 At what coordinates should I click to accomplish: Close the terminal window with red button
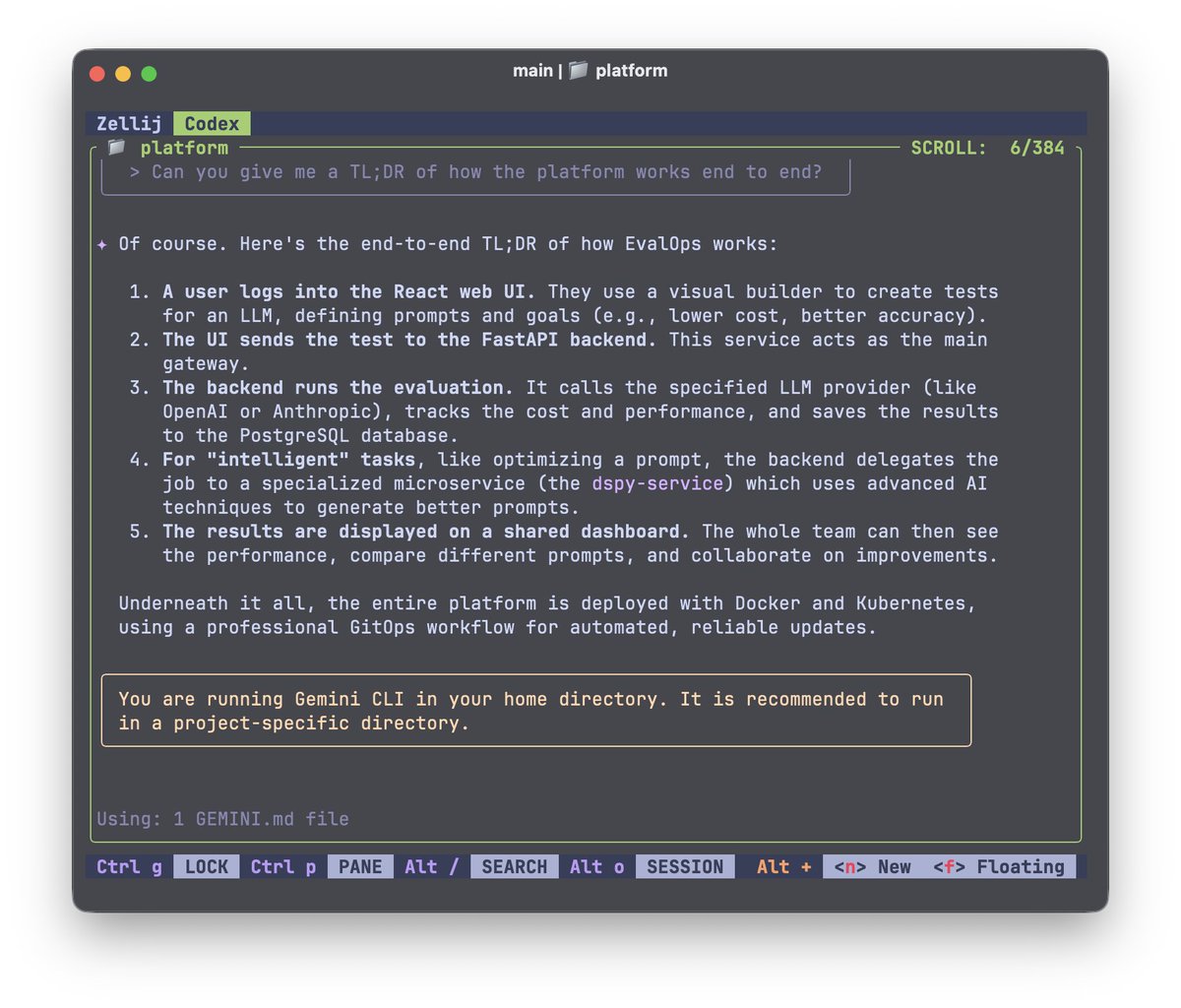coord(97,74)
